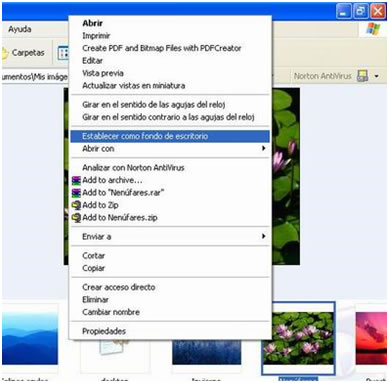
Task: Open the Abrir con submenu
Action: coord(170,148)
